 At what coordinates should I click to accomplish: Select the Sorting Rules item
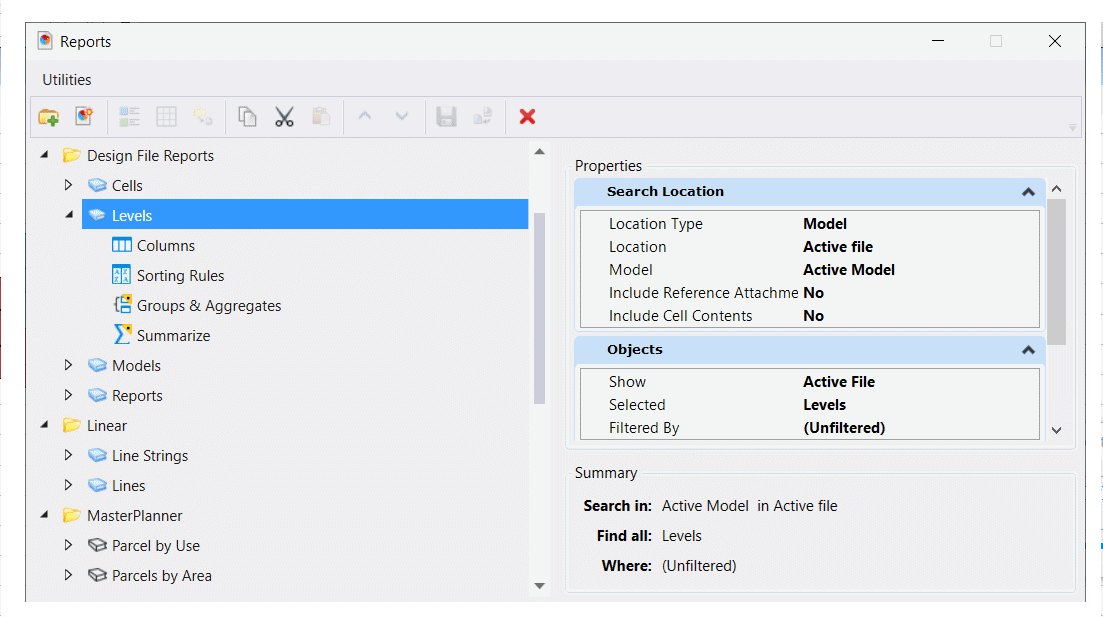click(180, 276)
